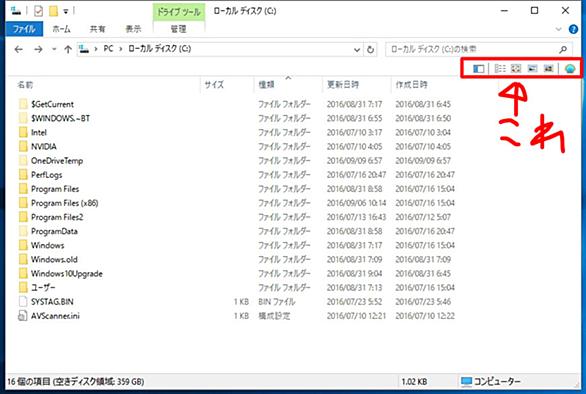Click the folder icon of Intel

click(x=23, y=132)
